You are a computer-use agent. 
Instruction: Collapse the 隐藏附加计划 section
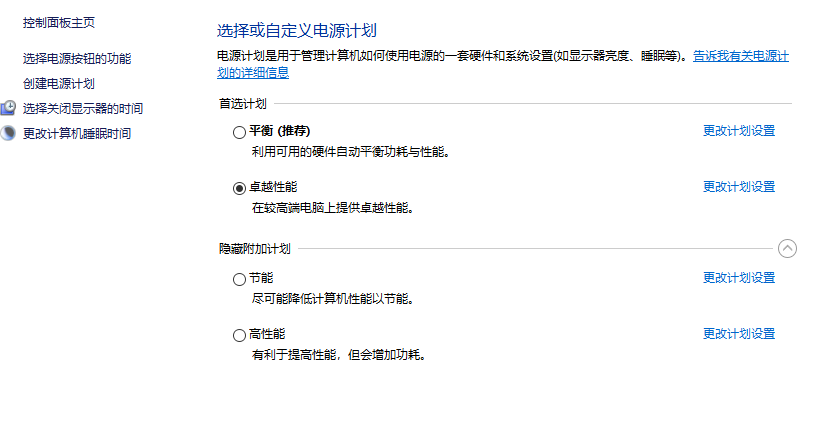coord(787,249)
